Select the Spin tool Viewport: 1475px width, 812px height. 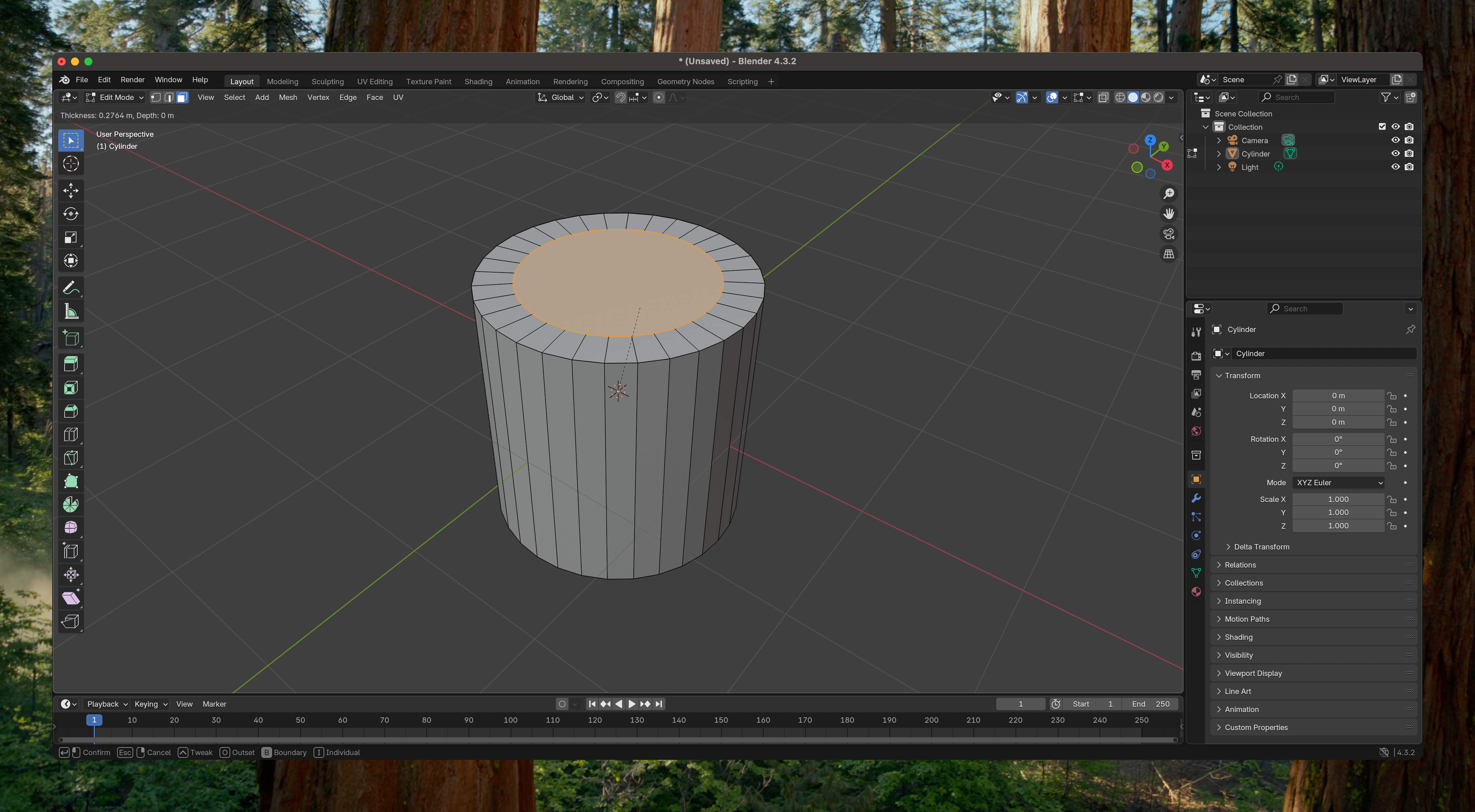coord(70,505)
